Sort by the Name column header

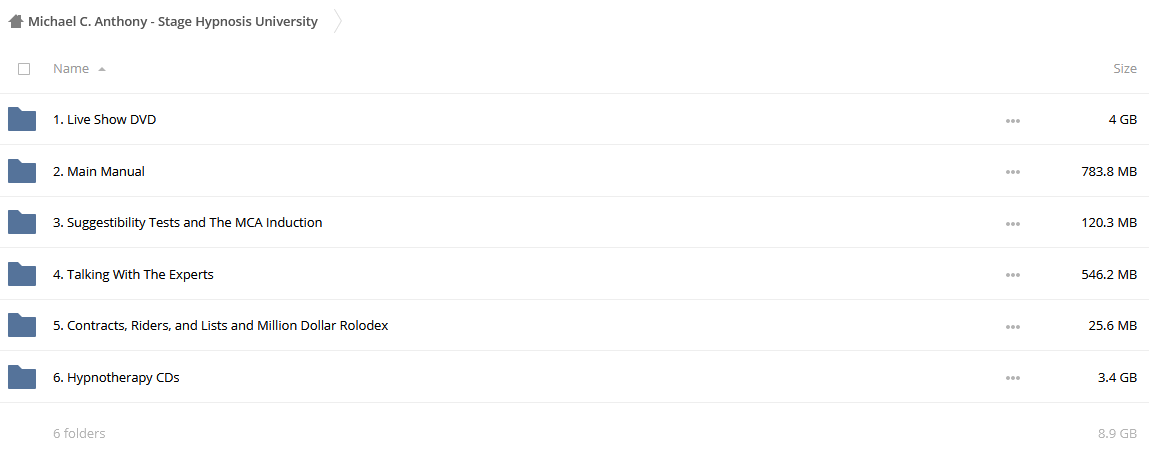[71, 69]
